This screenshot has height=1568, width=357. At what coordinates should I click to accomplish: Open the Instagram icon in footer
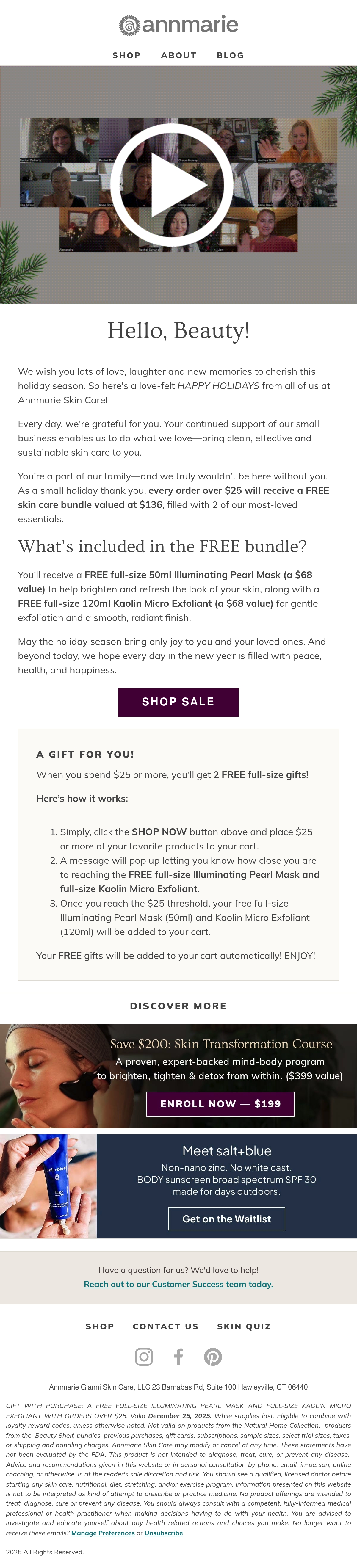click(144, 1357)
